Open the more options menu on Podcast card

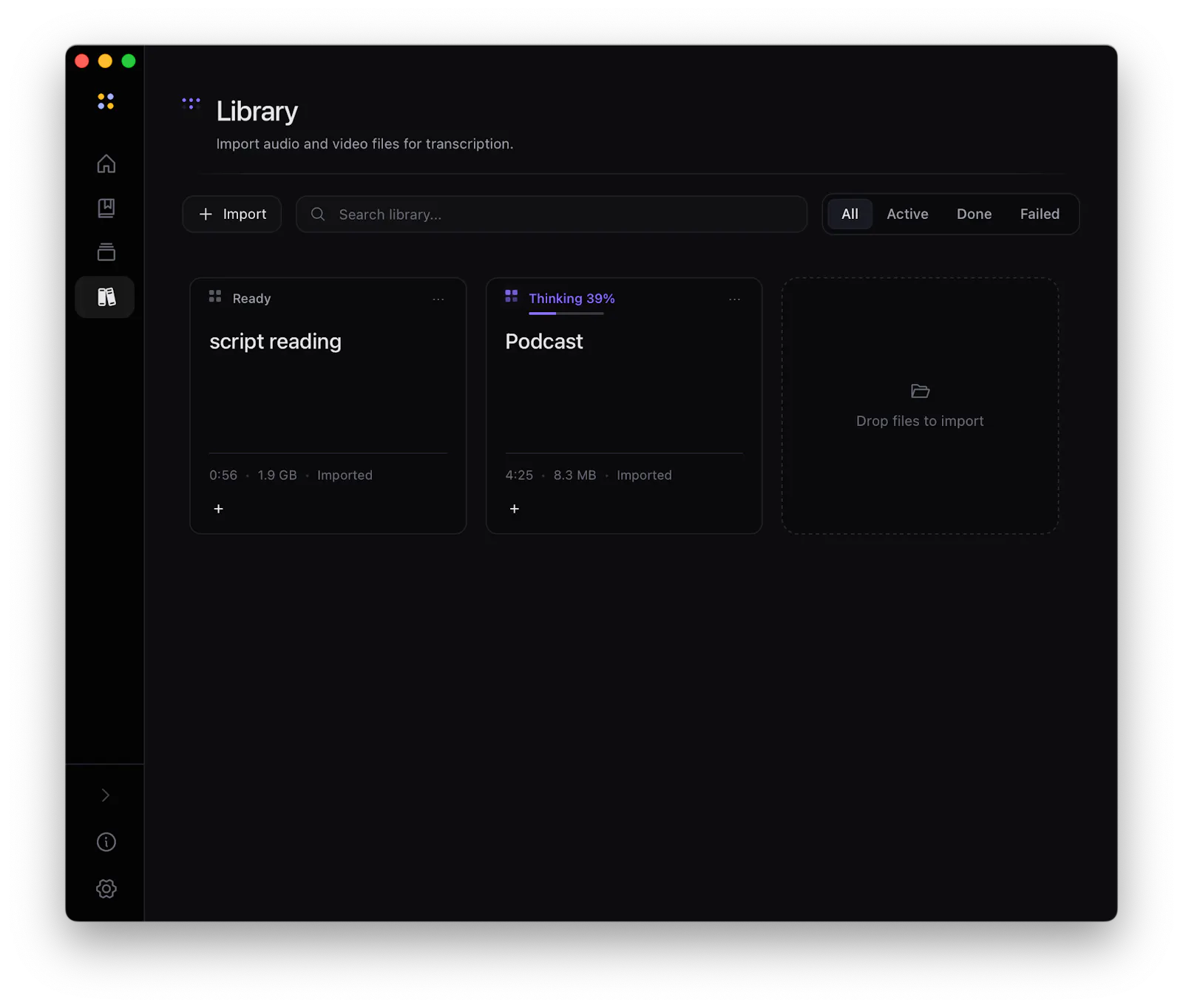(734, 300)
